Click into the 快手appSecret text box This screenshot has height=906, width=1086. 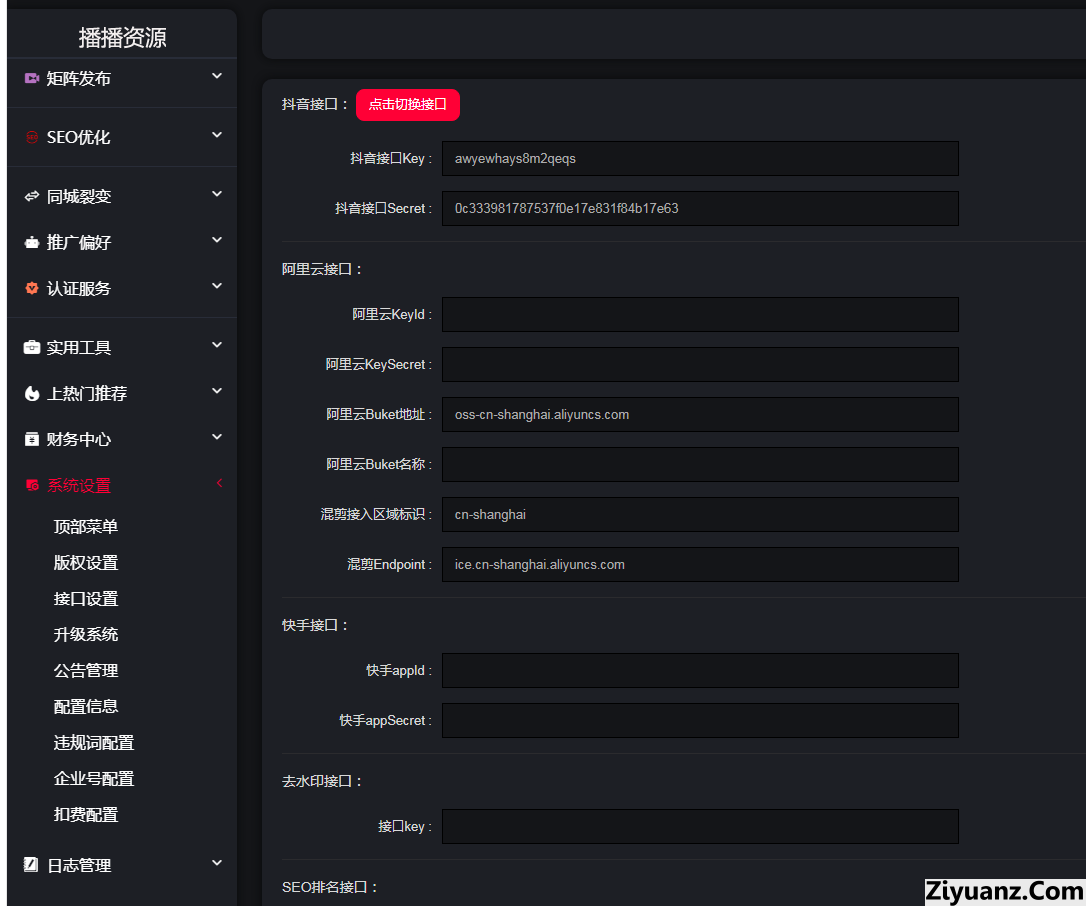[700, 720]
